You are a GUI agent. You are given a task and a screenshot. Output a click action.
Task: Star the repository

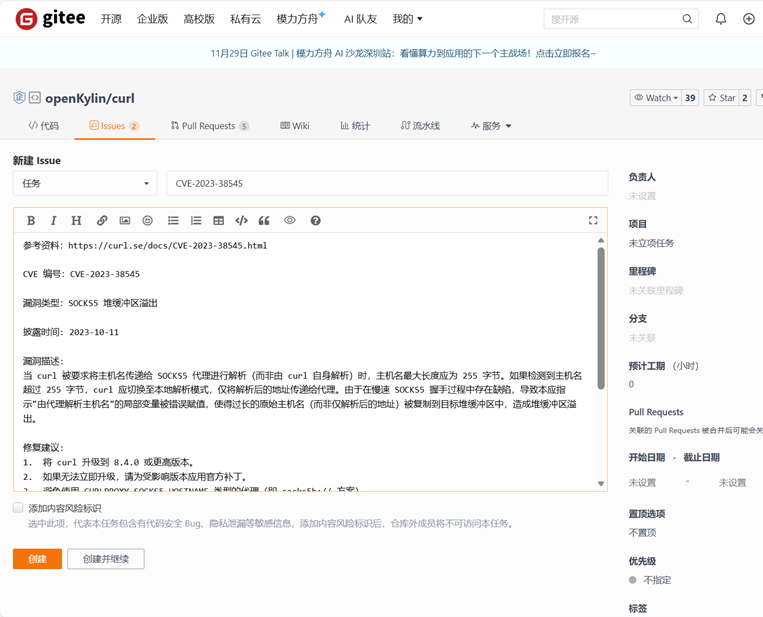pos(722,98)
